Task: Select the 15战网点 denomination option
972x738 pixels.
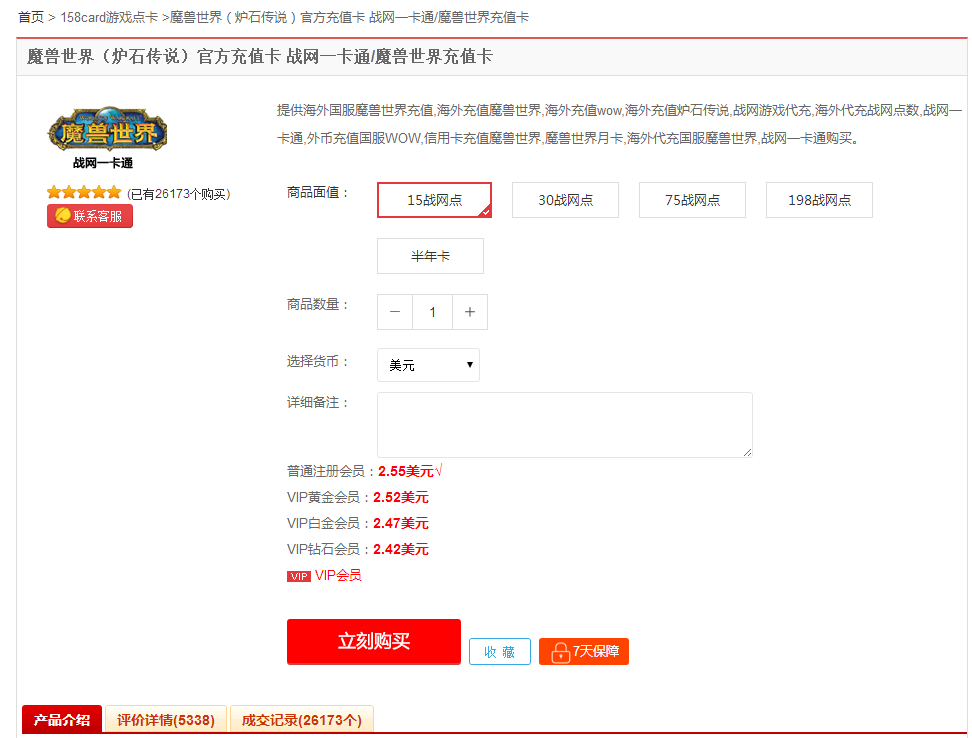Action: coord(434,200)
